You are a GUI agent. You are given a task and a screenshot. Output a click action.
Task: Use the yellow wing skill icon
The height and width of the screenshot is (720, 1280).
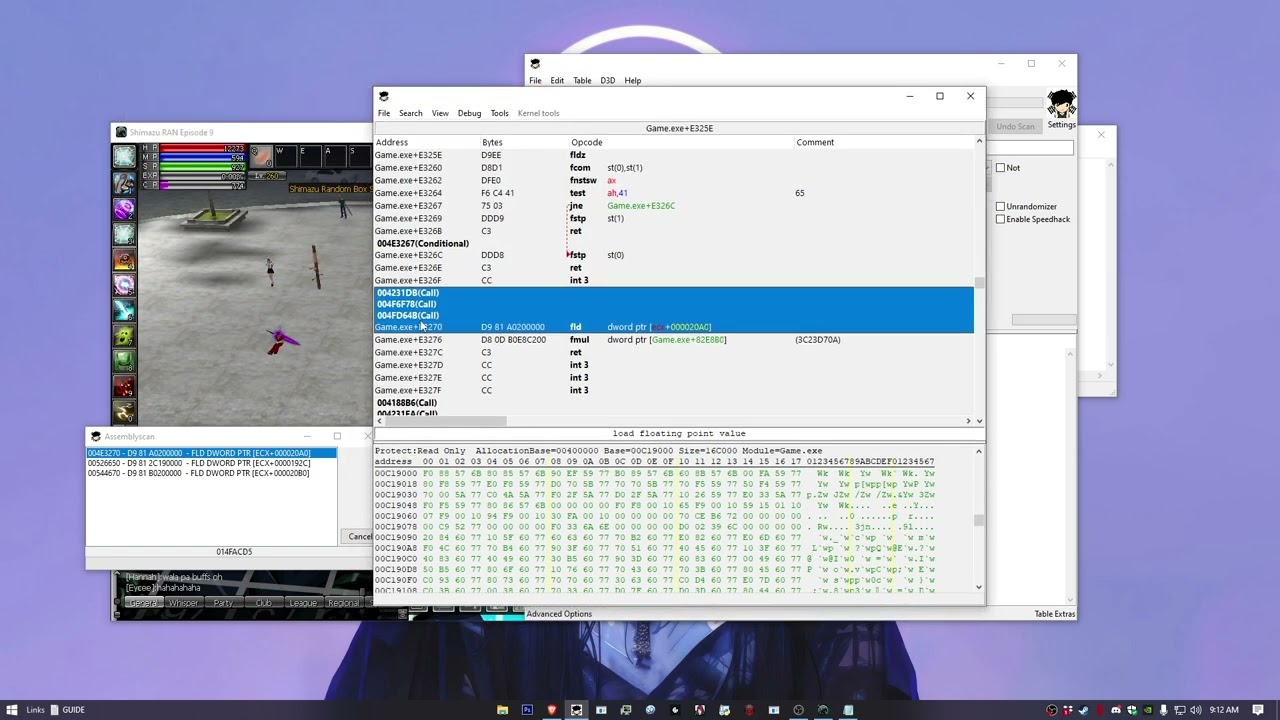pos(124,412)
